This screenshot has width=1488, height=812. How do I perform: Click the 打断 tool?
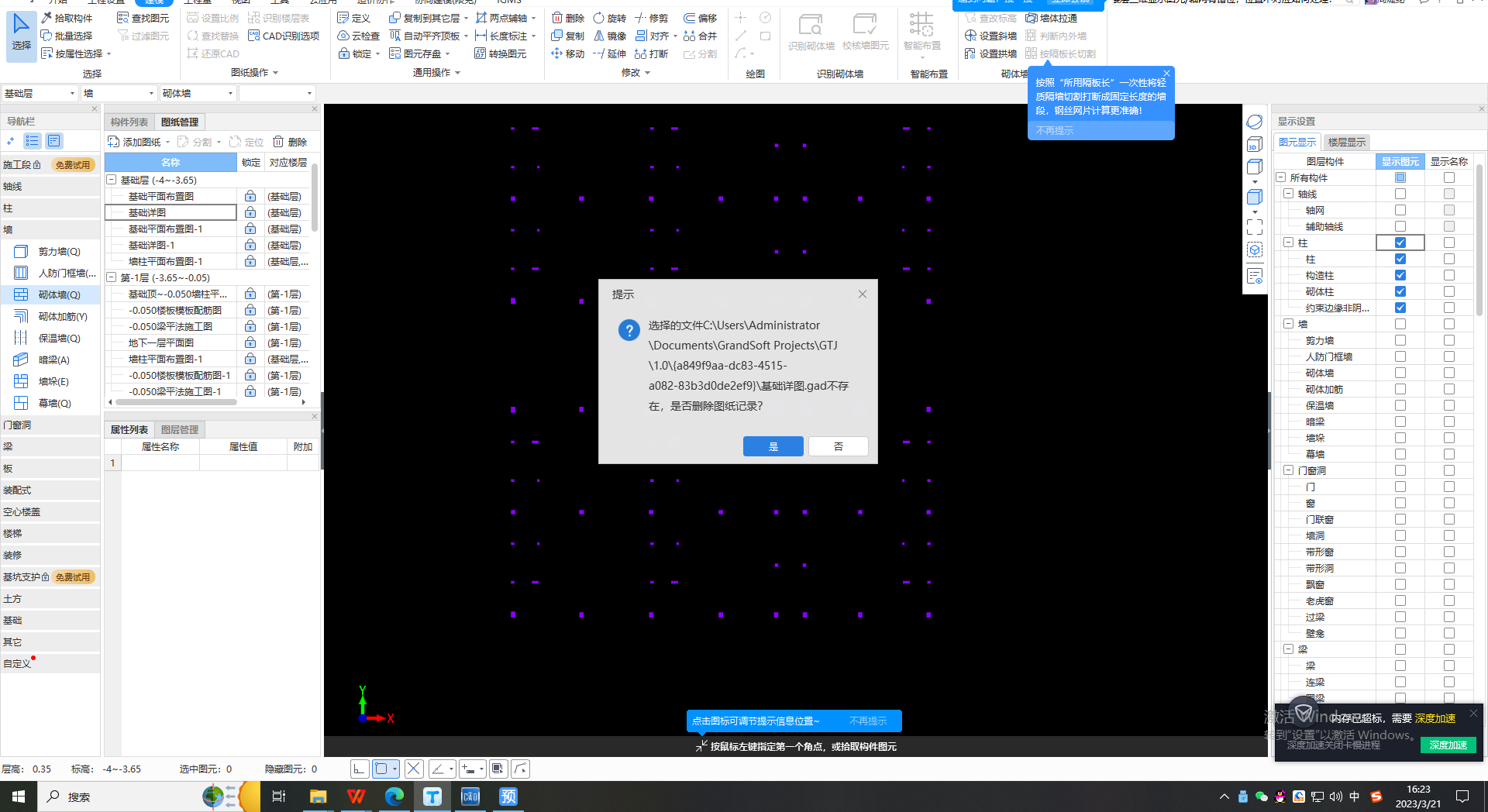point(651,53)
